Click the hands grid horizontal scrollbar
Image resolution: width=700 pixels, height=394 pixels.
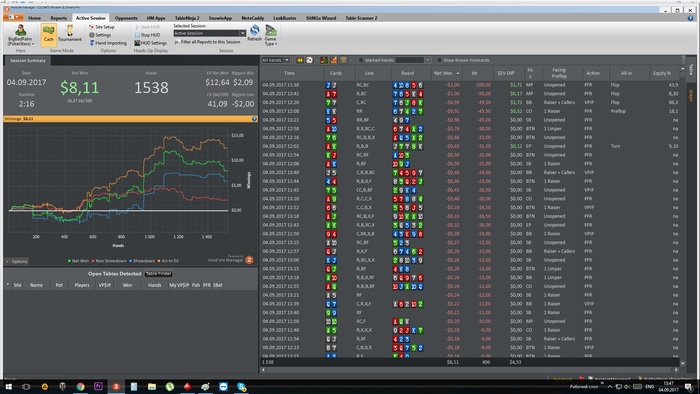coord(471,369)
